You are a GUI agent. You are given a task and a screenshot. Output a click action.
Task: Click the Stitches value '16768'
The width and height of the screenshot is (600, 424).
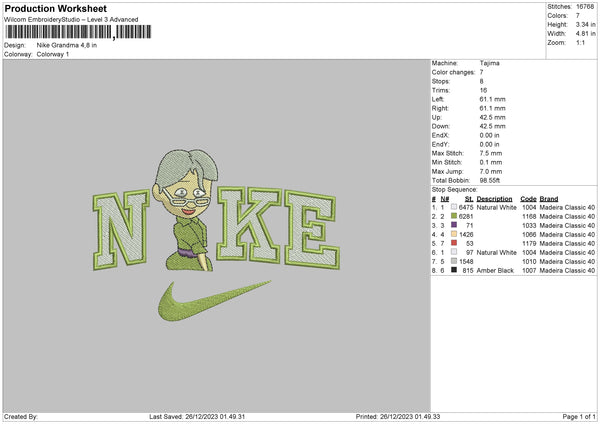pyautogui.click(x=585, y=7)
